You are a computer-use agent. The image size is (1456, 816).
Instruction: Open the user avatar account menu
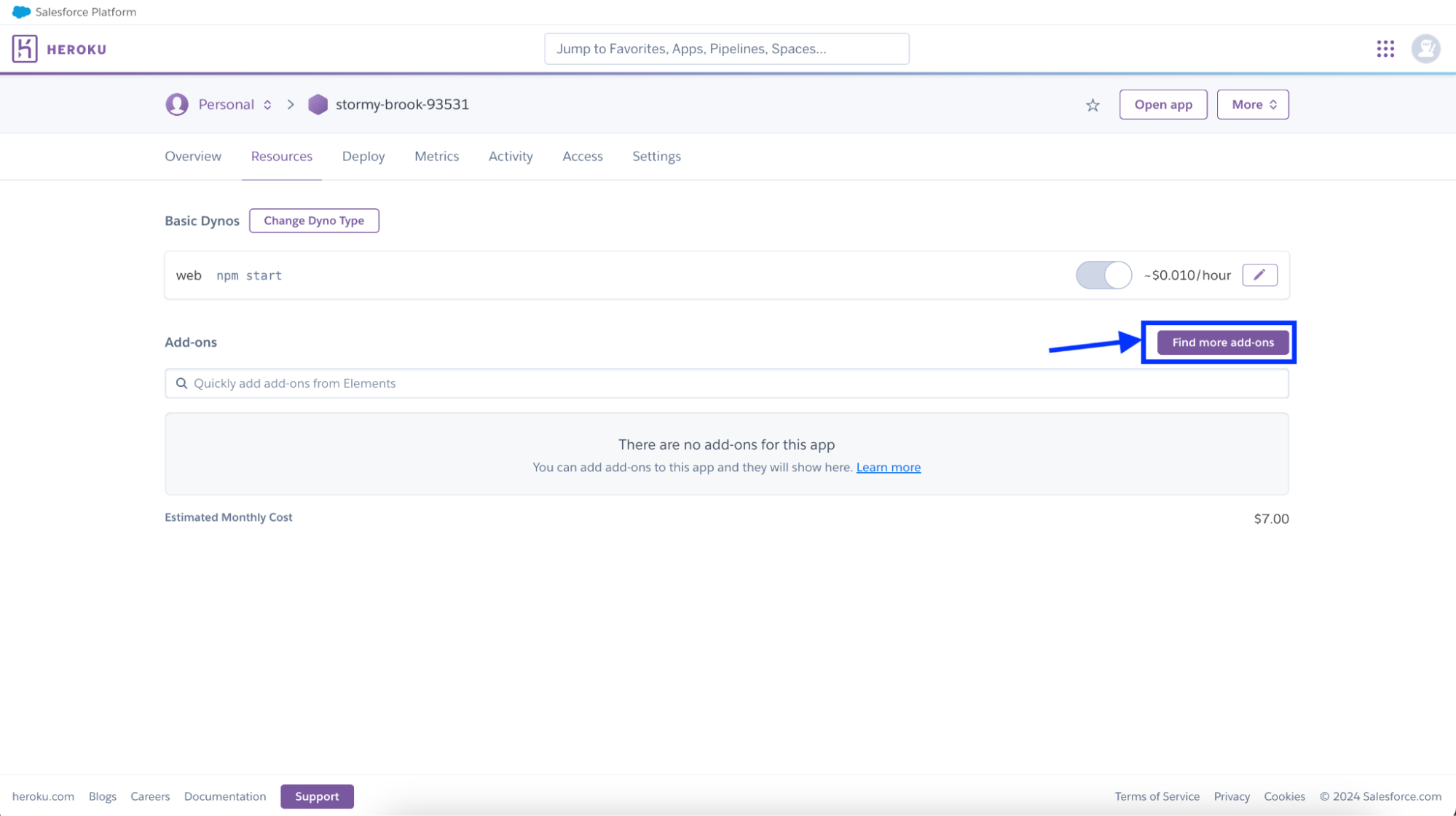point(1425,49)
